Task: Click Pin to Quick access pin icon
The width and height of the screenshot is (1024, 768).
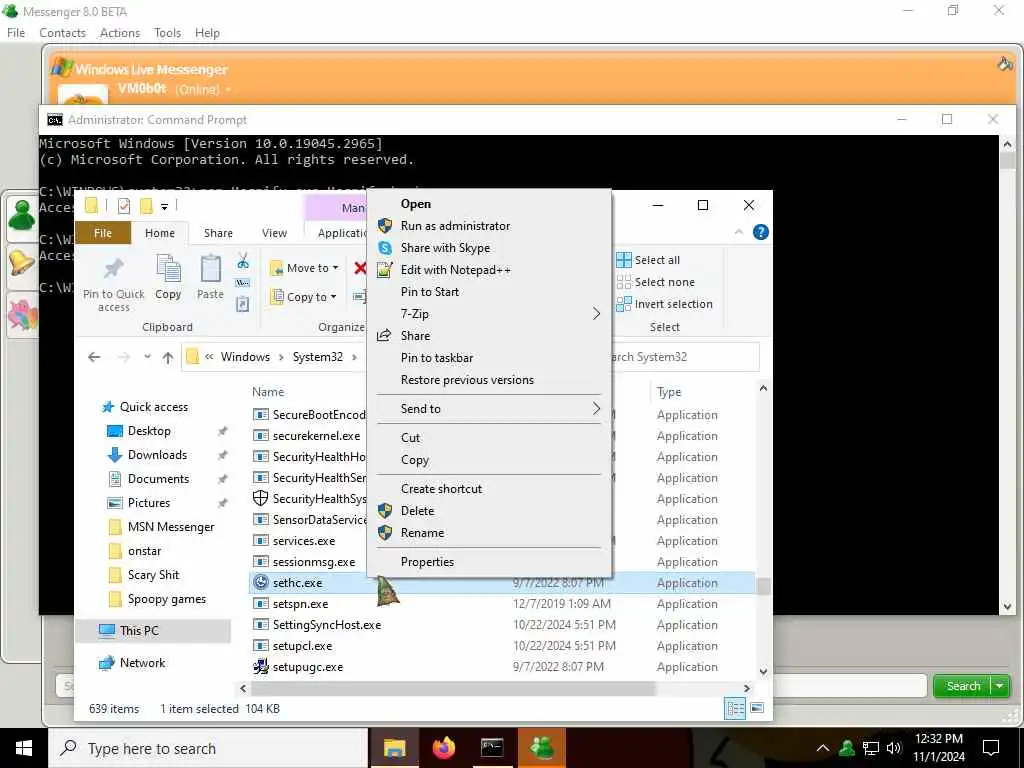Action: point(114,268)
